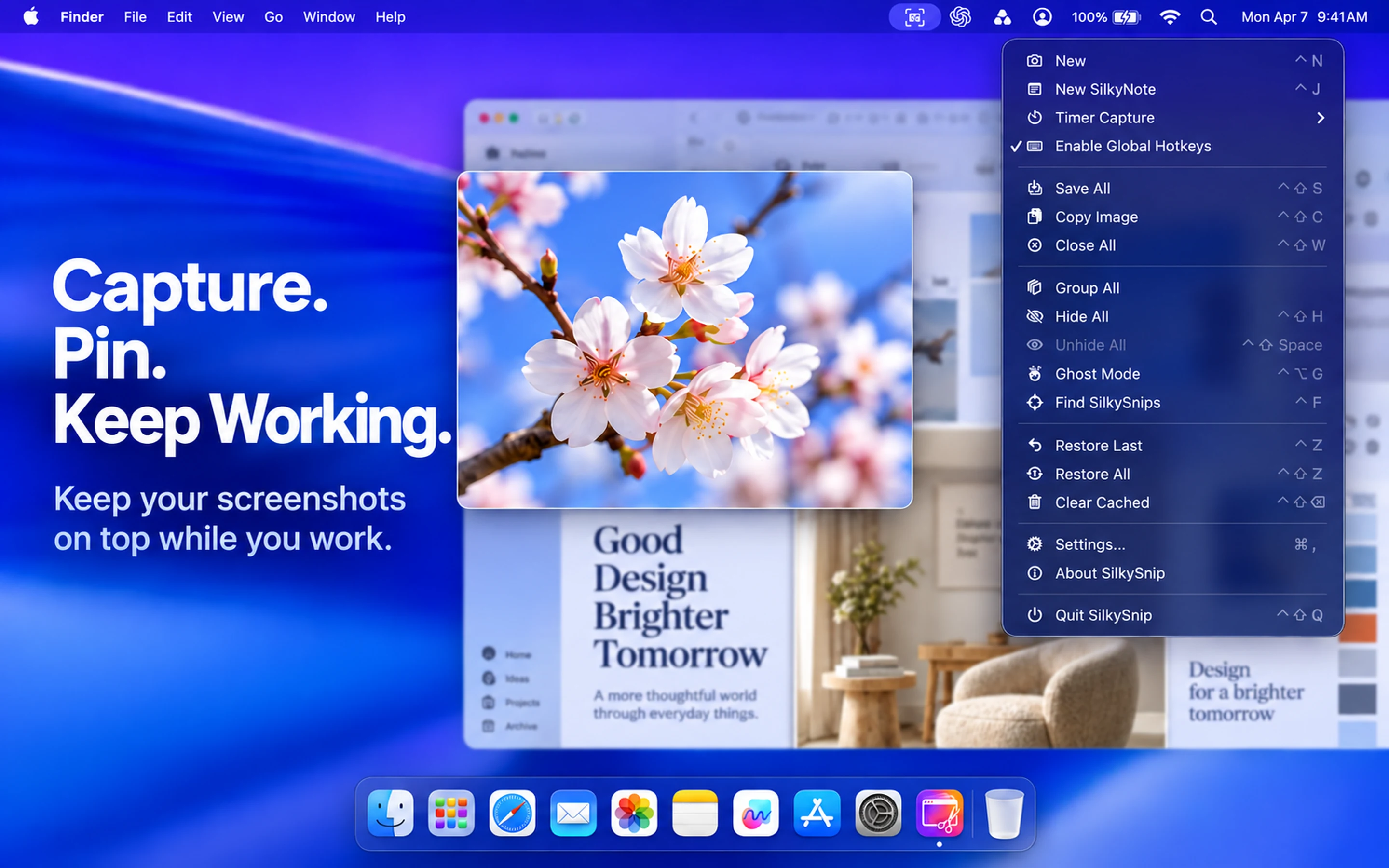Select Restore Last
Viewport: 1389px width, 868px height.
tap(1172, 446)
